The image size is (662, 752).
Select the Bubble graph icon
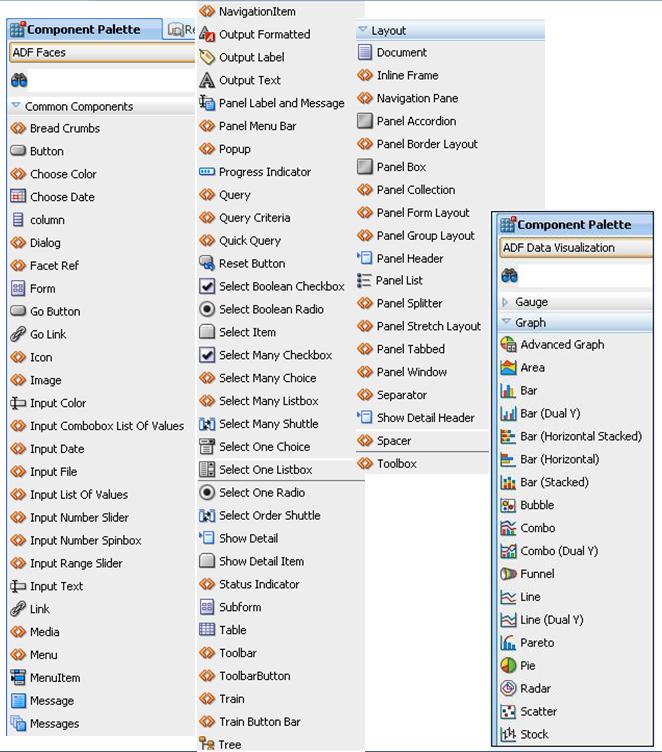click(x=508, y=505)
